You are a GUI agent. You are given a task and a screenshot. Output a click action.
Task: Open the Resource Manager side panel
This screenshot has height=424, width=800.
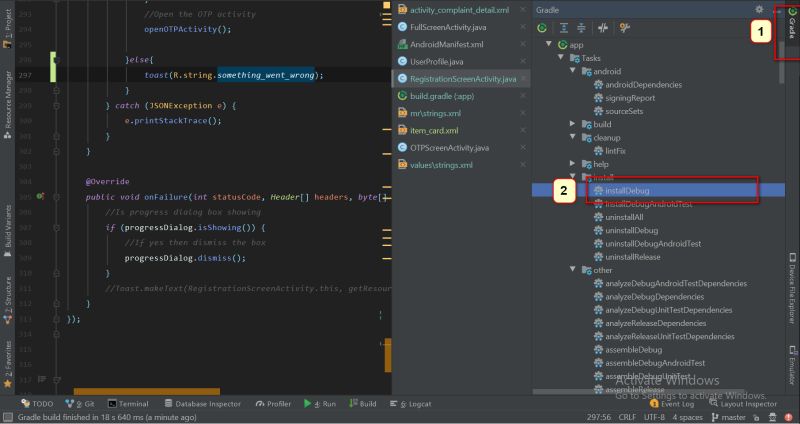click(7, 105)
